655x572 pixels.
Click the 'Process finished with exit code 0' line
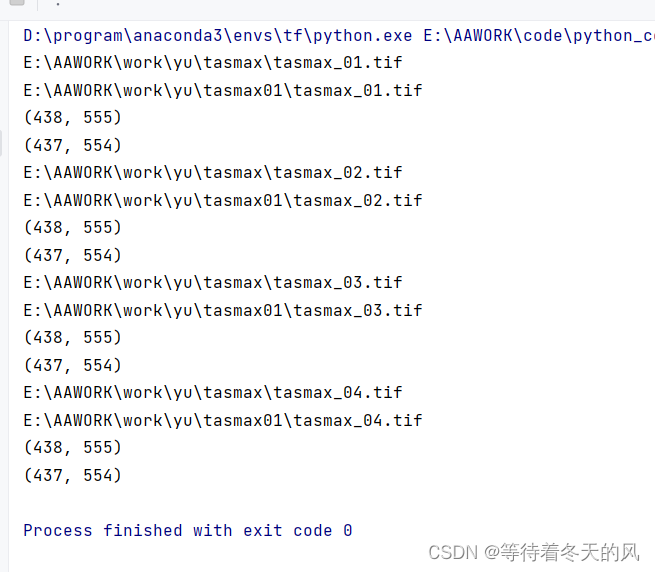click(x=188, y=531)
